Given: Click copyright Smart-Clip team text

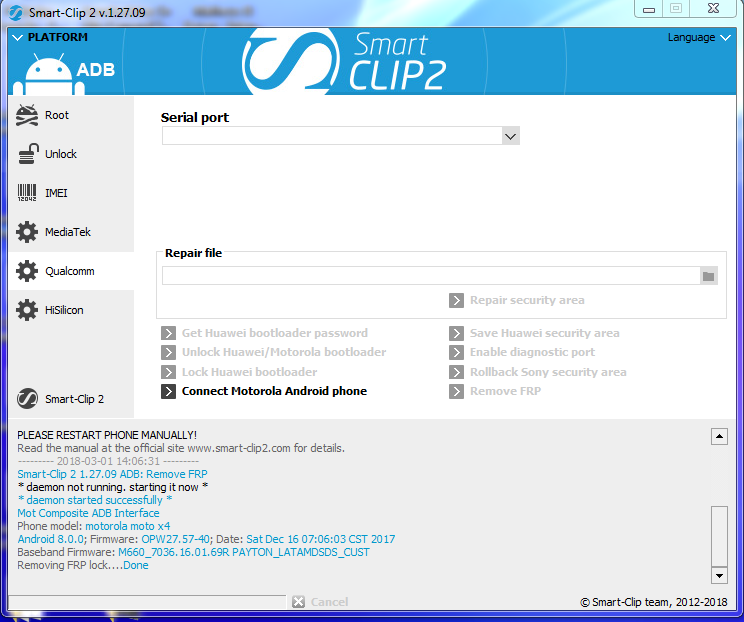Looking at the screenshot, I should pyautogui.click(x=654, y=602).
